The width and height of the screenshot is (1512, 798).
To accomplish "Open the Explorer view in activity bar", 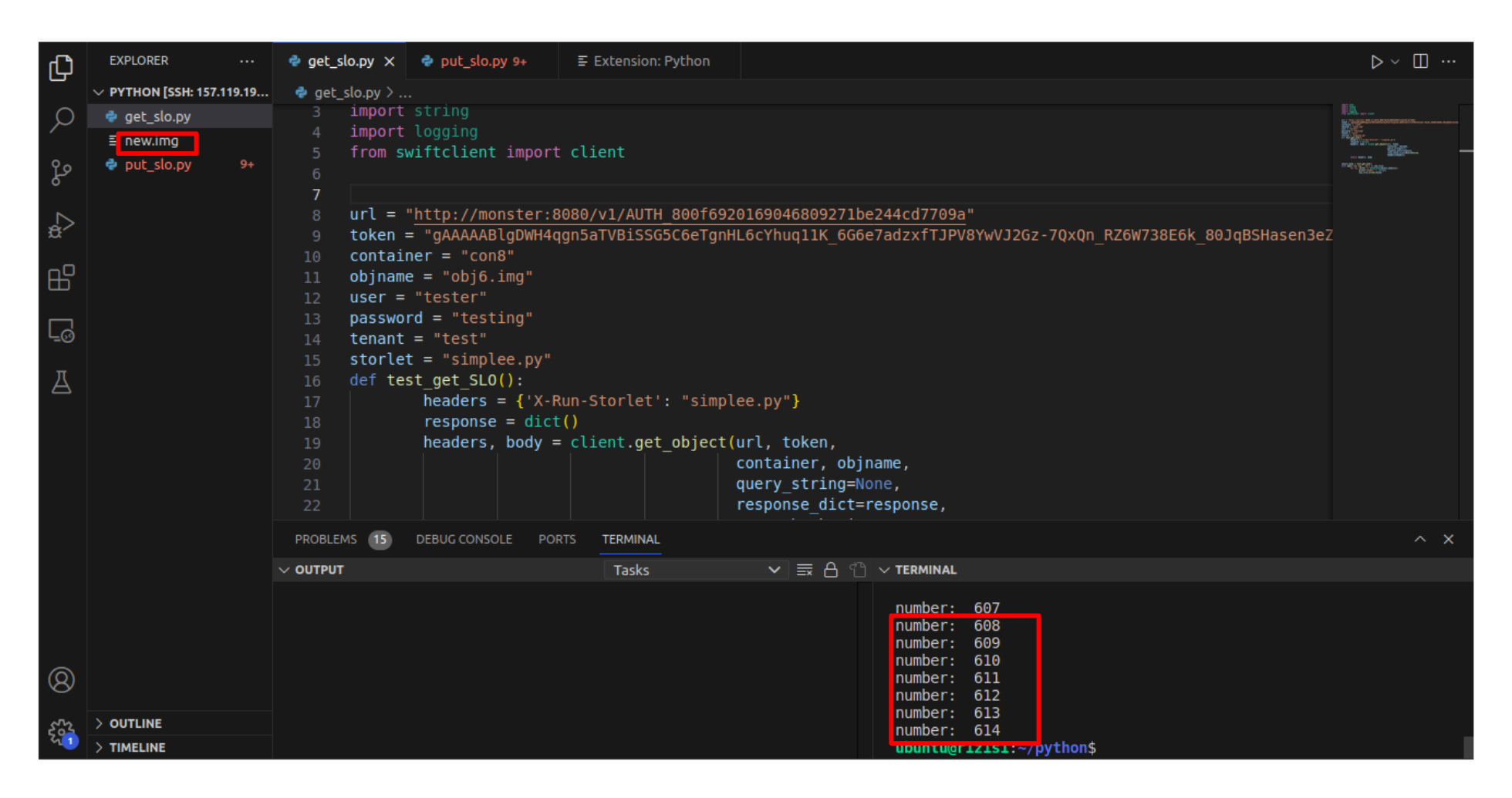I will point(61,68).
